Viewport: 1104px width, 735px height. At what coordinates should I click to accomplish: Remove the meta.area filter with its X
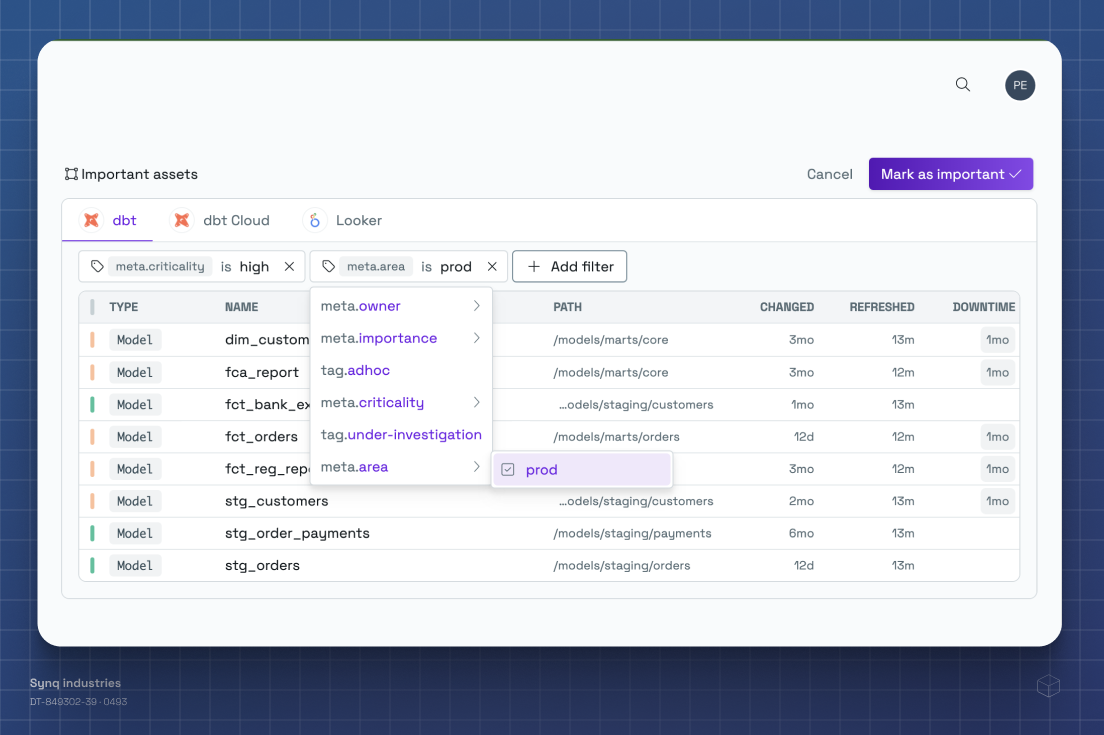pos(491,266)
